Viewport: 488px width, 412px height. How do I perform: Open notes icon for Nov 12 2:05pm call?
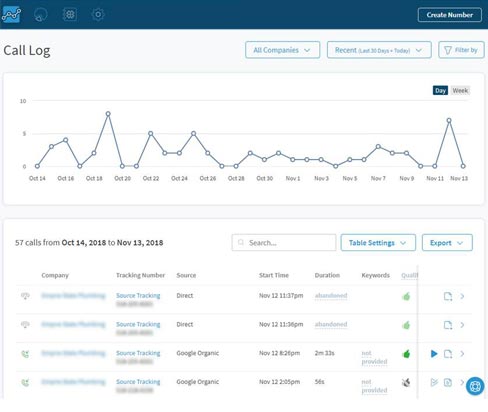[x=448, y=382]
